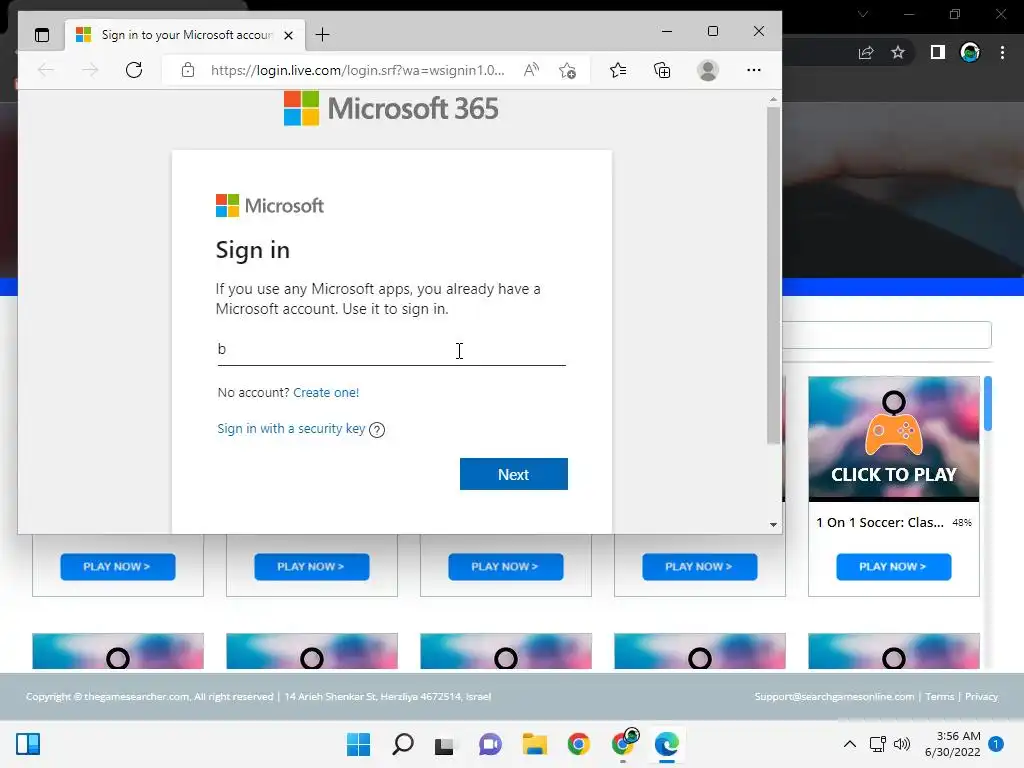Open 1 On 1 Soccer game thumbnail
The height and width of the screenshot is (768, 1024).
893,438
